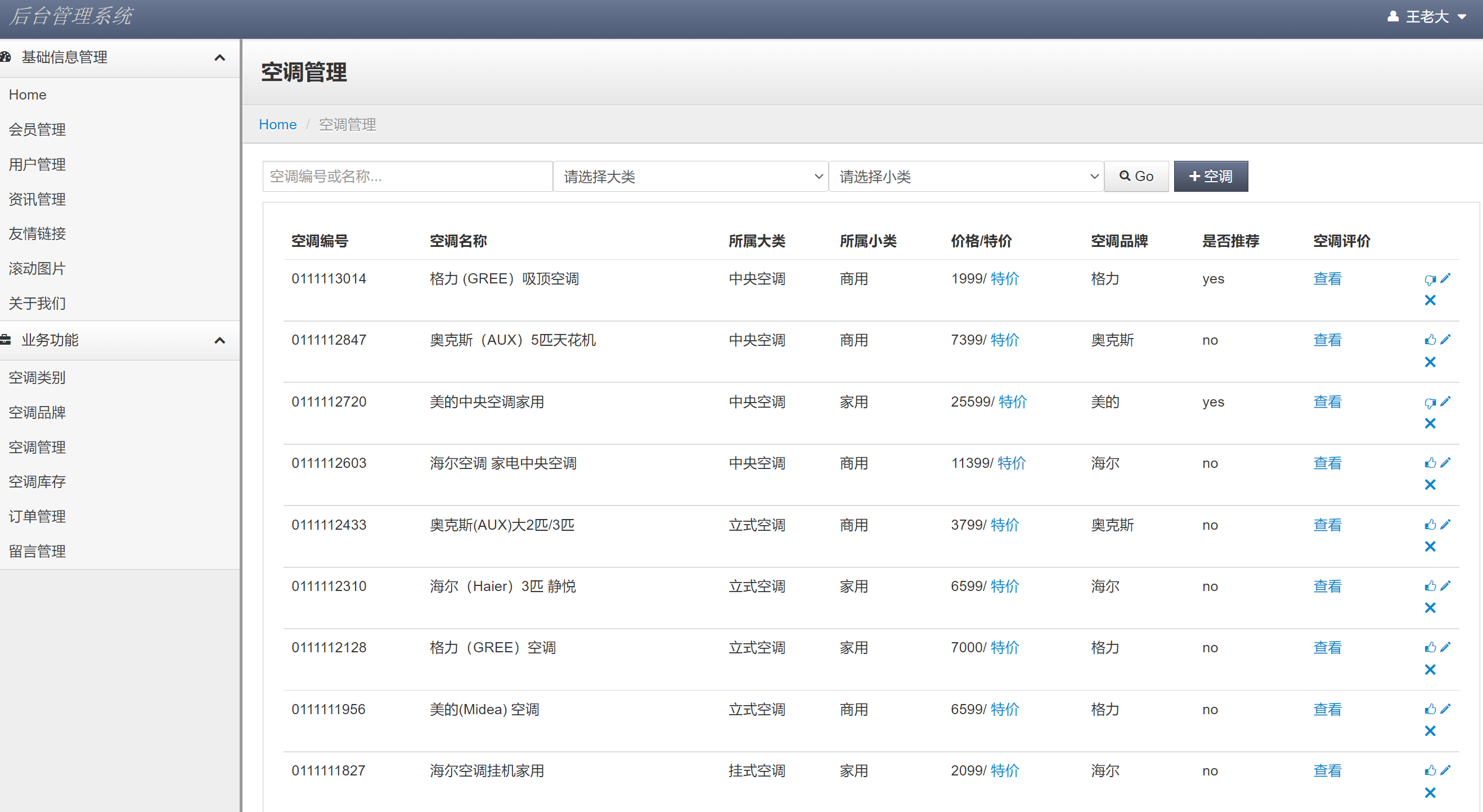Open the 请选择大类 dropdown
The height and width of the screenshot is (812, 1483).
[690, 176]
